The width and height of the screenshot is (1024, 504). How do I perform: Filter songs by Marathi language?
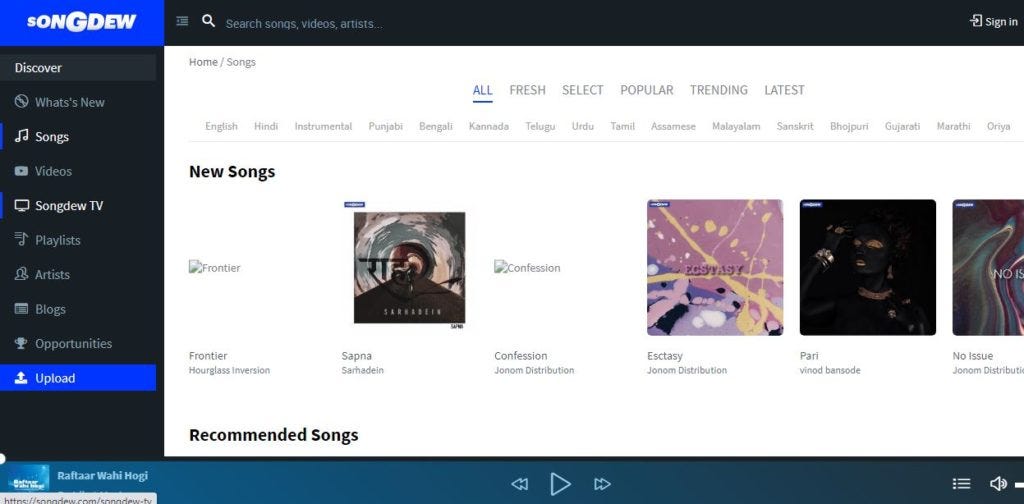[953, 126]
